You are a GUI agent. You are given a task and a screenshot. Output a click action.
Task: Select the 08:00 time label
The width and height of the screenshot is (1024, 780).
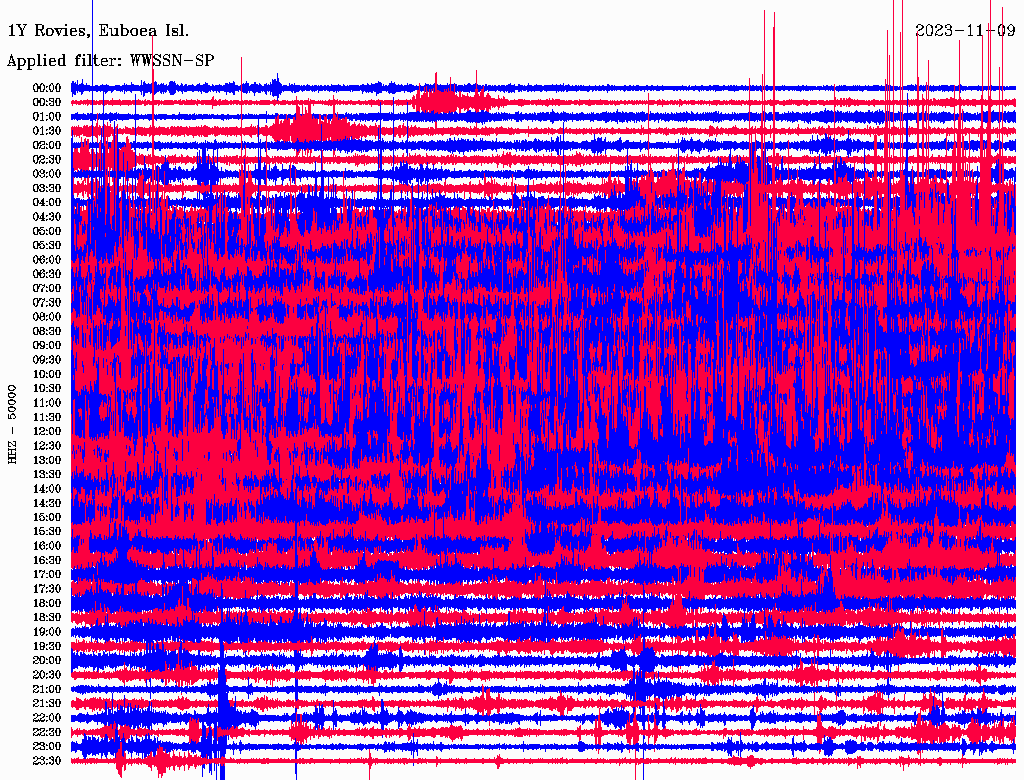coord(47,317)
